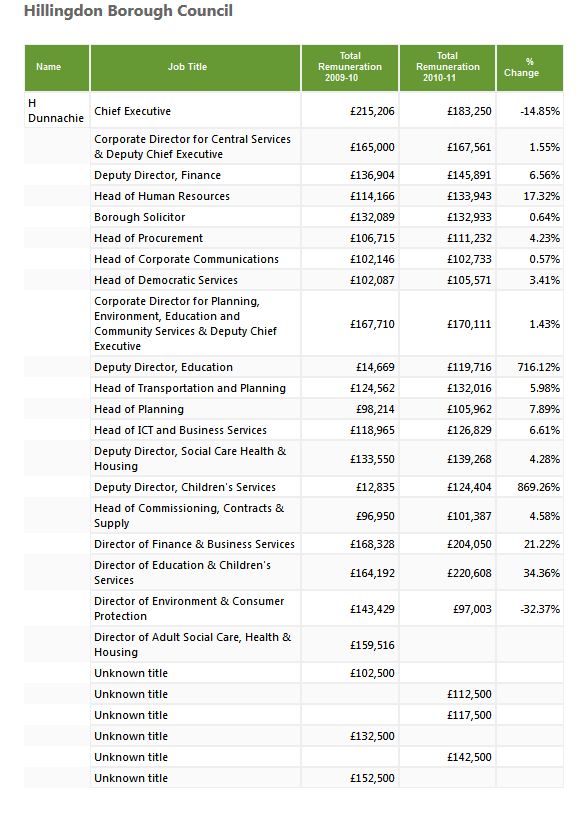Click the £220,608 remuneration figure
This screenshot has width=584, height=822.
(469, 573)
